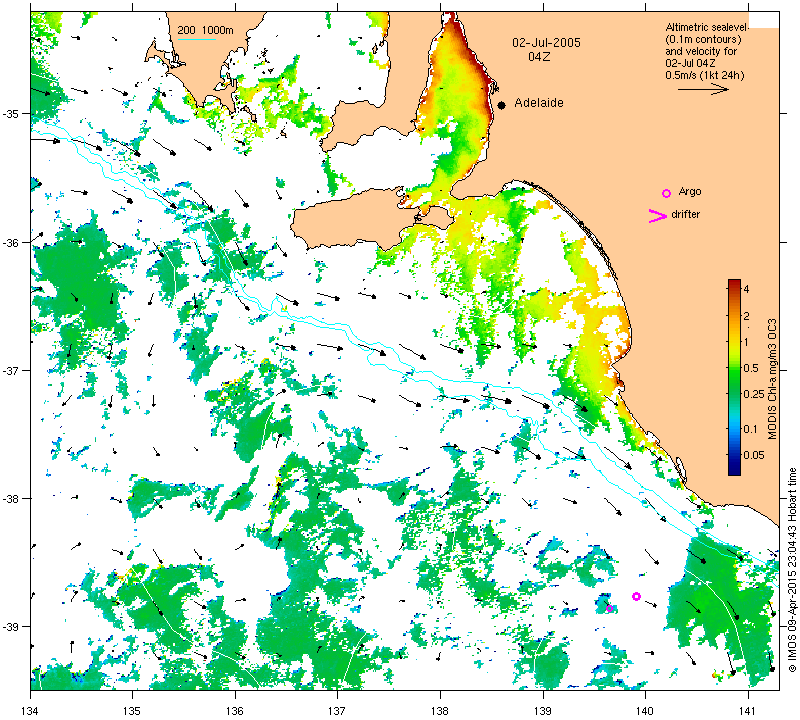Click the 02-Jul-2005 date text
The width and height of the screenshot is (800, 720).
(546, 43)
